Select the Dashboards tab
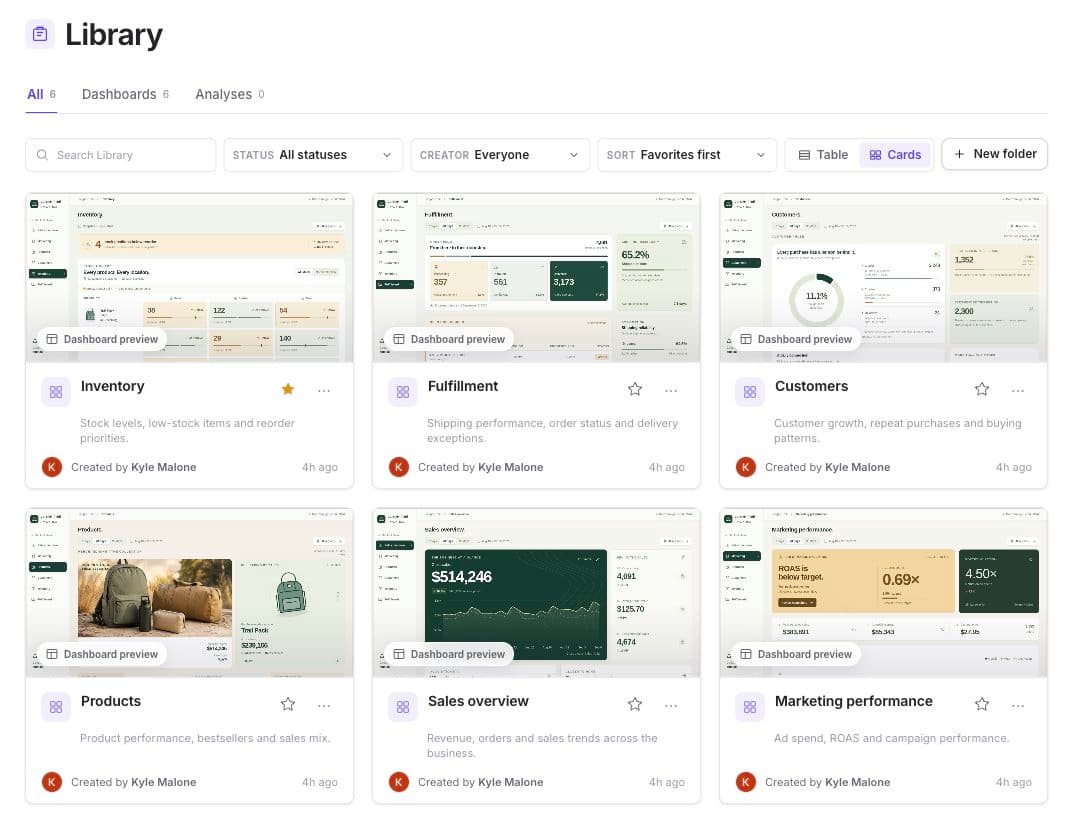The width and height of the screenshot is (1080, 828). pos(125,94)
